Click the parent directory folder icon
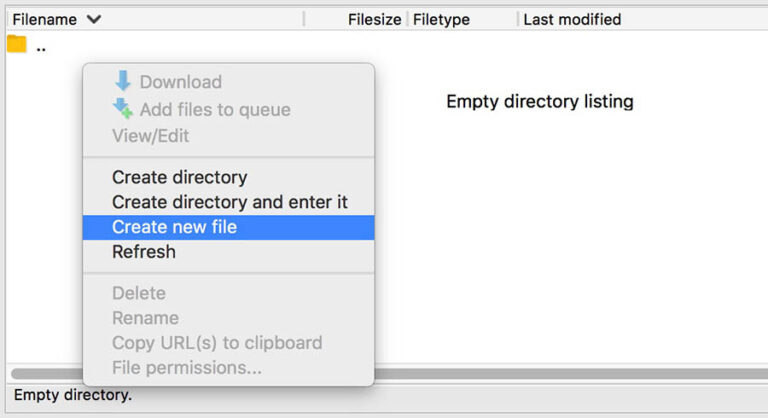This screenshot has height=418, width=768. pos(16,44)
